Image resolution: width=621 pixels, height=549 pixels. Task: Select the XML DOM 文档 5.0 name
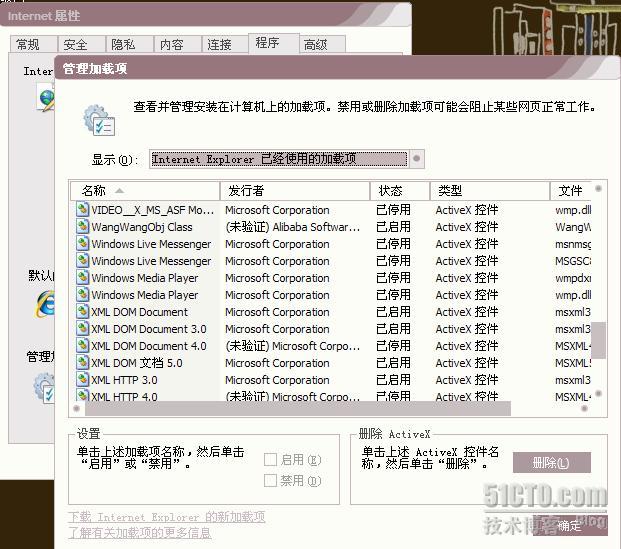tap(137, 363)
